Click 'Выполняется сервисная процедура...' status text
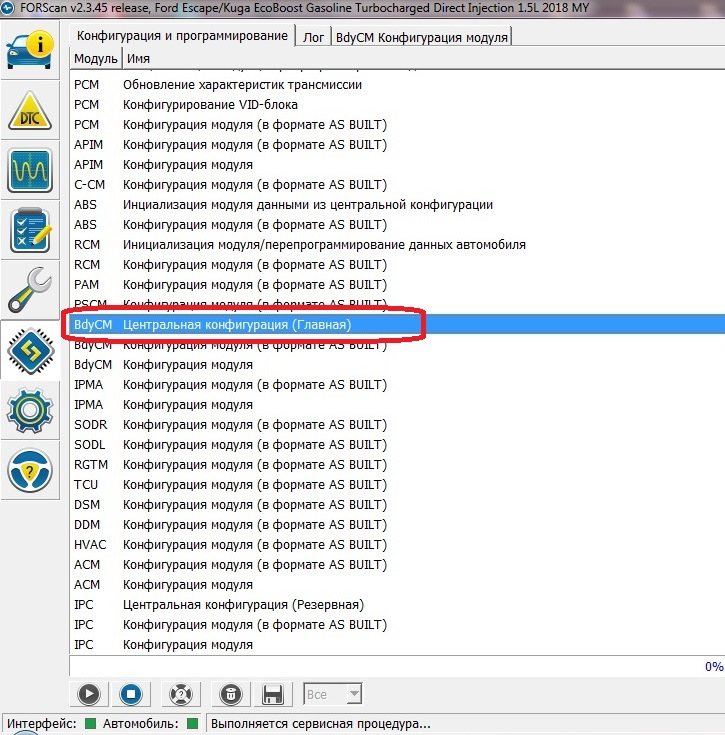Viewport: 725px width, 735px height. click(321, 724)
